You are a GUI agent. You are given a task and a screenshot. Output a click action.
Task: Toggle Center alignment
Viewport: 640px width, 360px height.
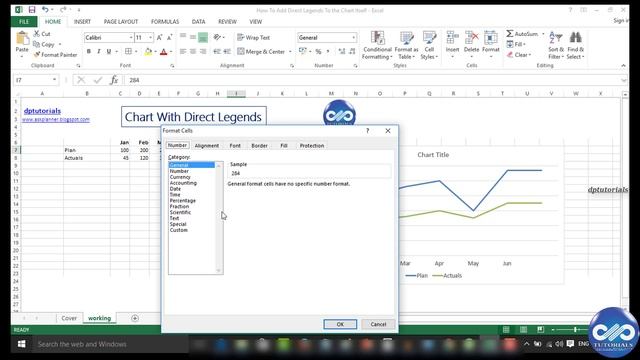pos(193,51)
